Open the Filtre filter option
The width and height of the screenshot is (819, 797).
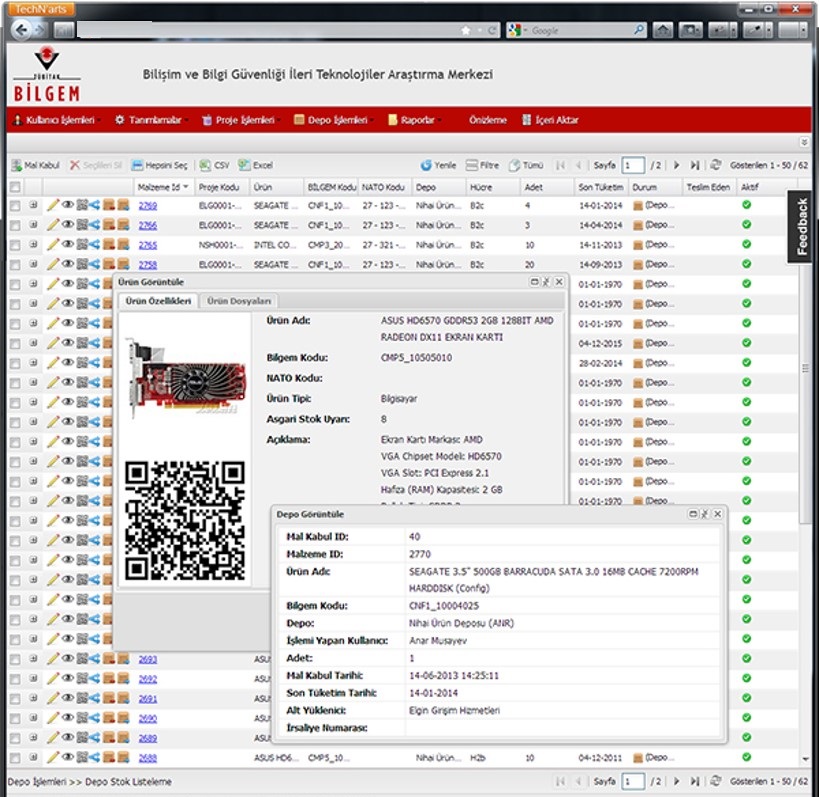(482, 166)
